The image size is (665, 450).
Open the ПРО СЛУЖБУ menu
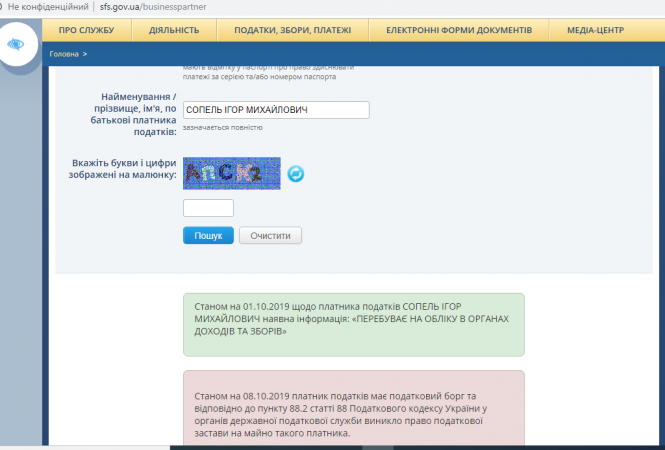(x=86, y=31)
